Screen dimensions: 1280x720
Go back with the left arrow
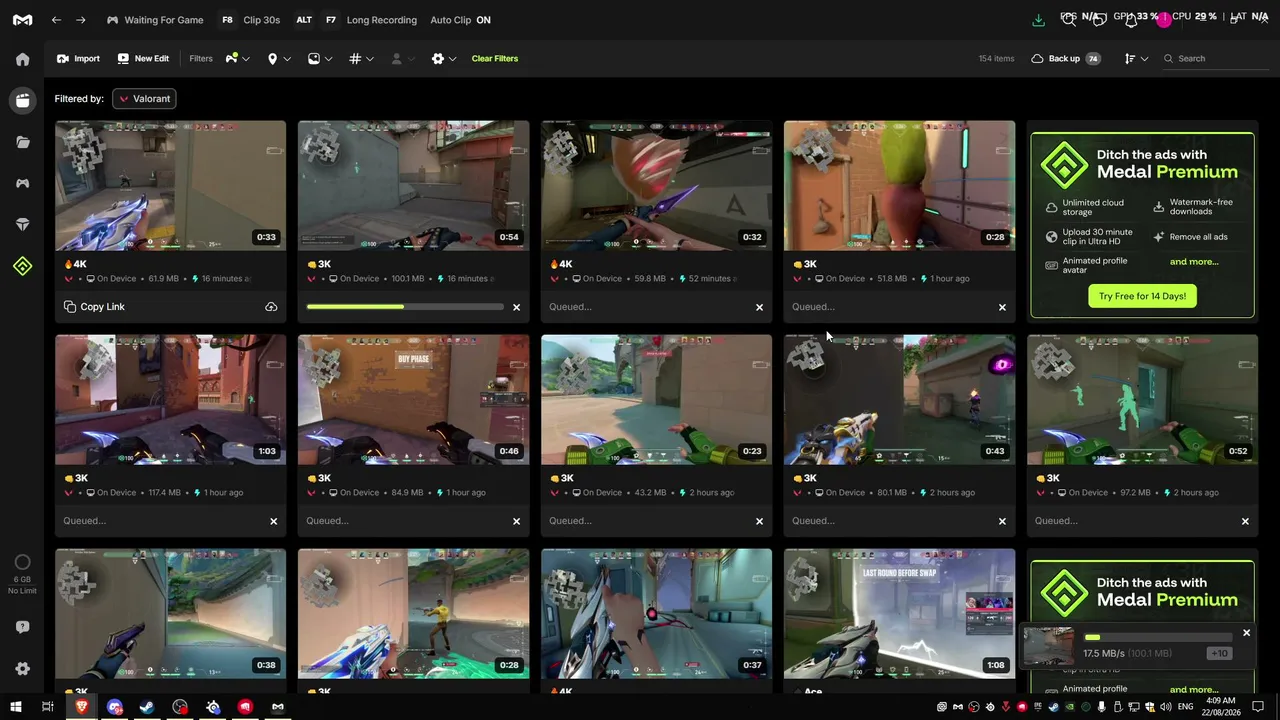click(57, 20)
